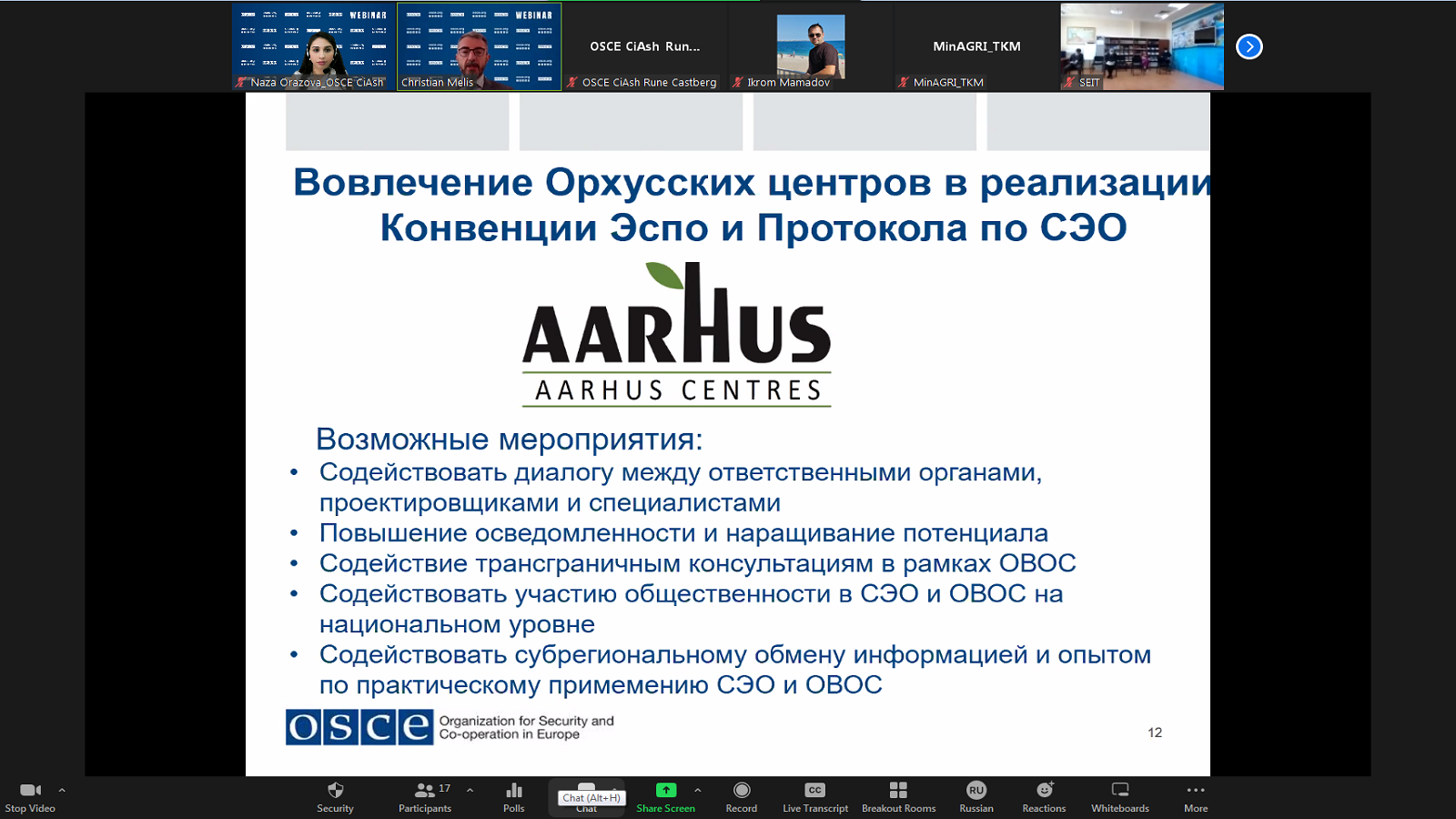Expand participants options arrow

coord(470,790)
